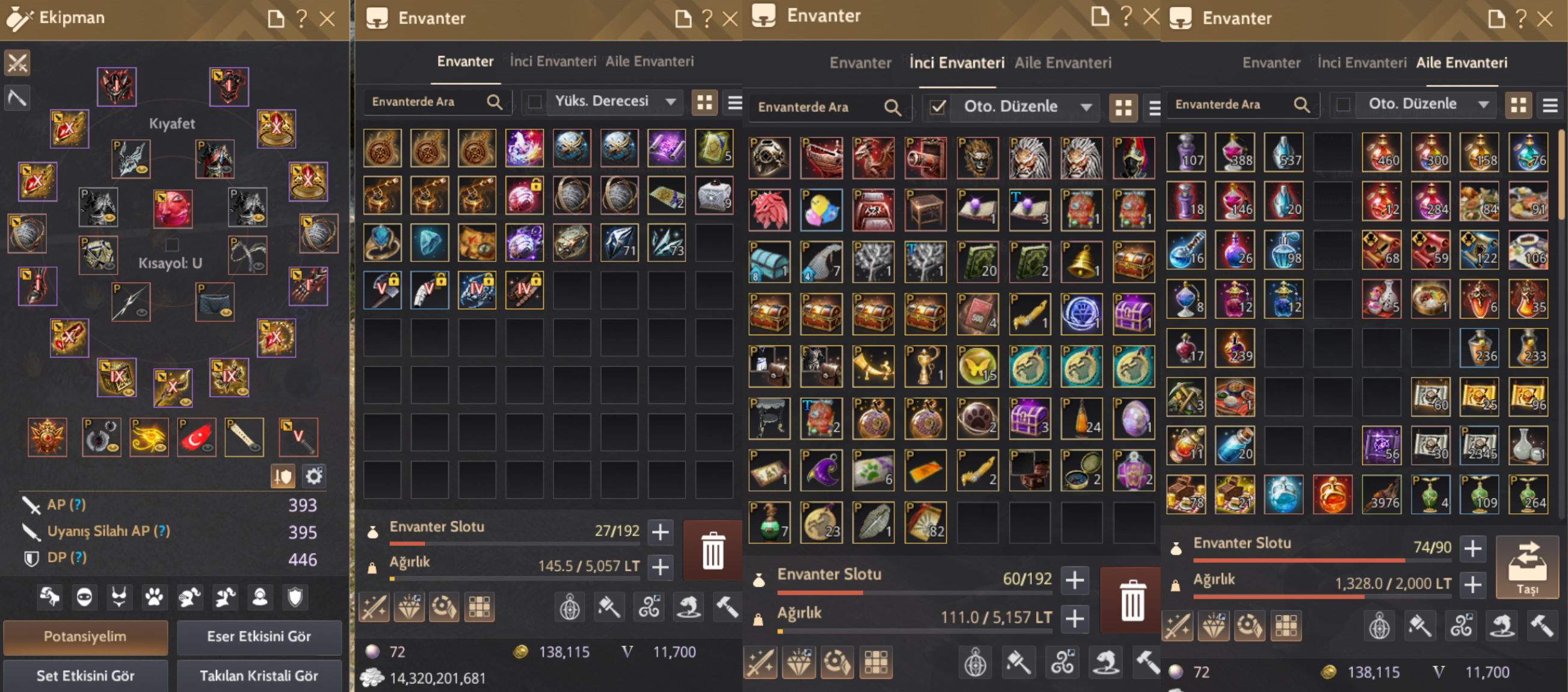Select the active Aile Envanteri tab in the third Envanter window

pyautogui.click(x=1462, y=63)
